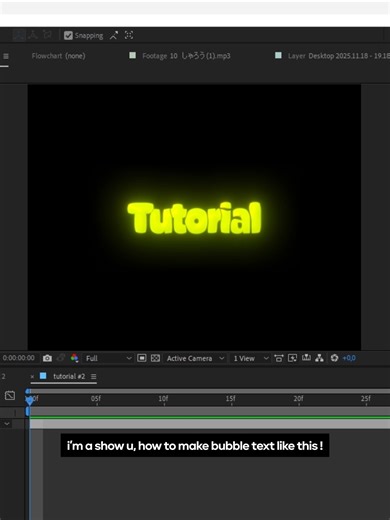This screenshot has height=520, width=390.
Task: Click the 25f mark on time ruler
Action: click(366, 398)
